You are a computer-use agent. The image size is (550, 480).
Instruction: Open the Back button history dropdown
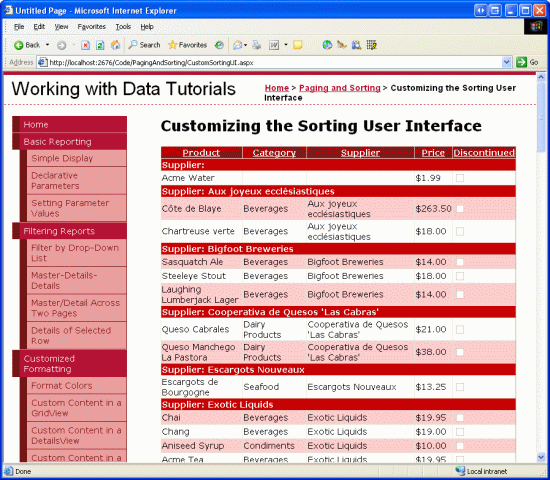(47, 45)
